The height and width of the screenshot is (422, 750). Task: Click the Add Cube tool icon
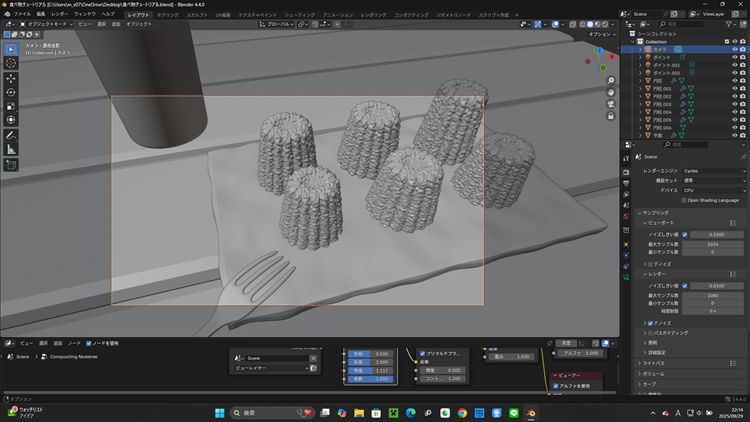11,164
